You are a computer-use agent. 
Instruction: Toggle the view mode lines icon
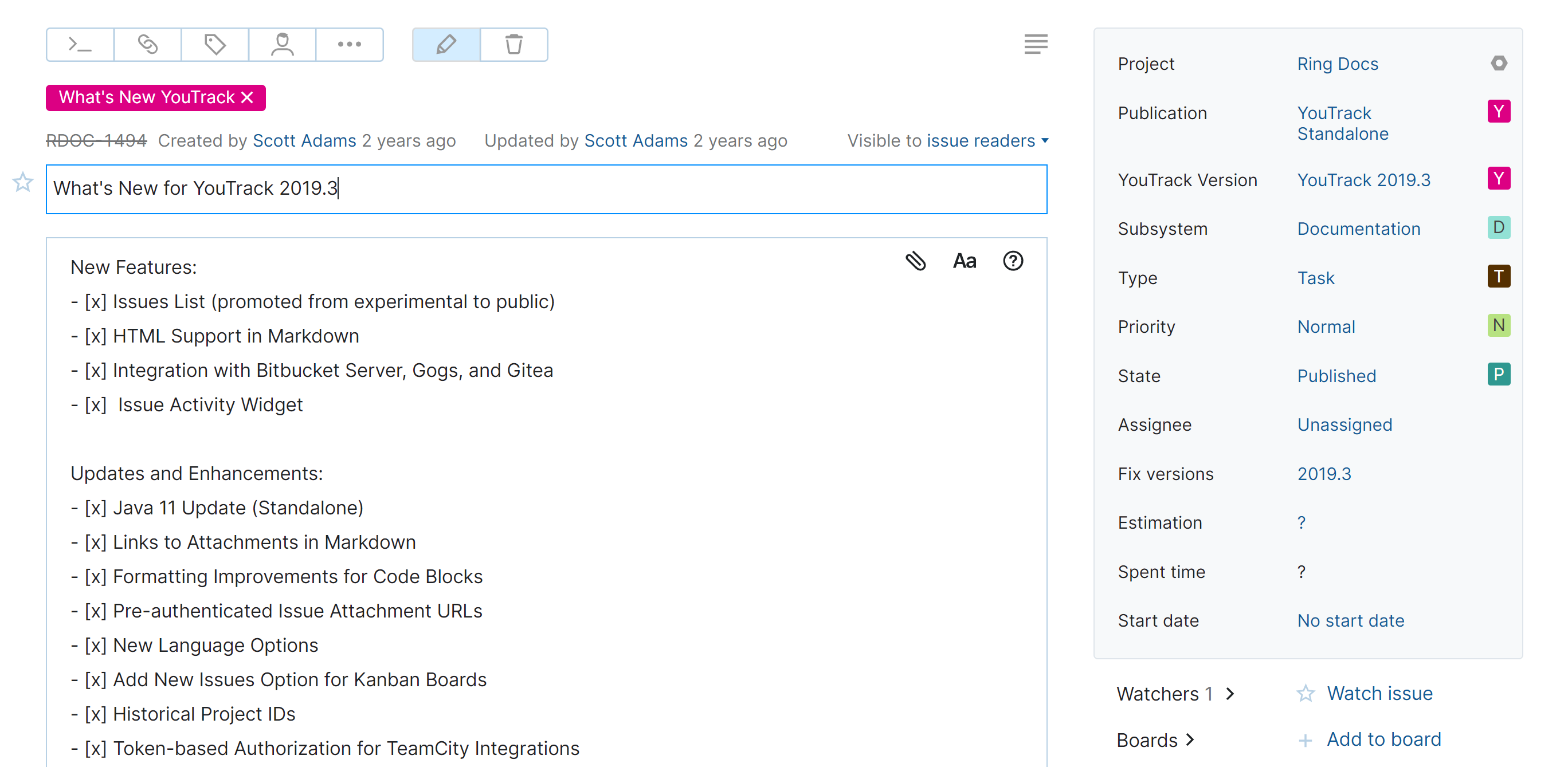pos(1036,45)
